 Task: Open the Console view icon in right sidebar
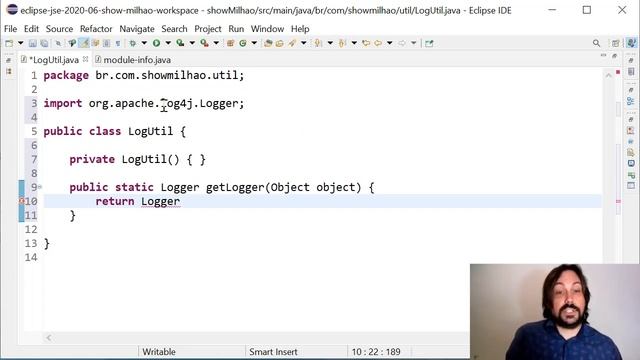[x=631, y=163]
